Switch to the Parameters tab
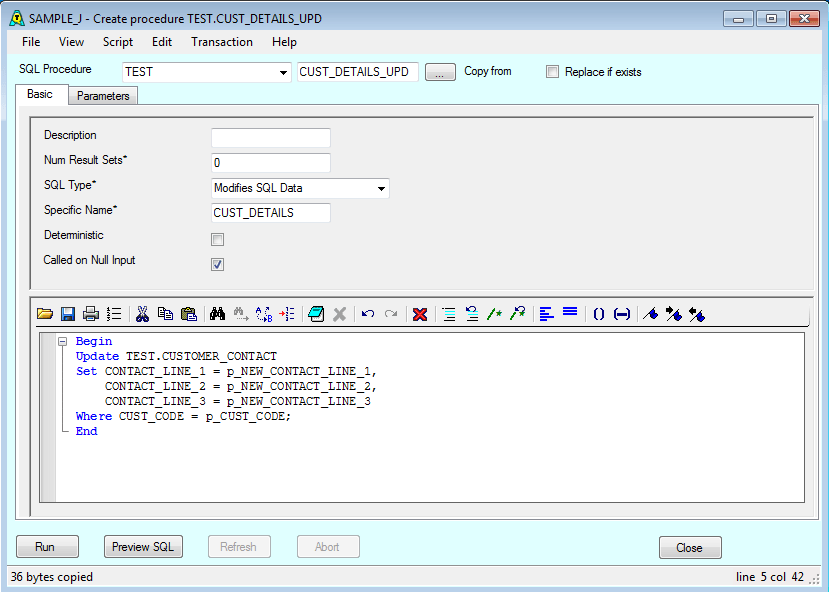This screenshot has height=592, width=829. click(103, 96)
